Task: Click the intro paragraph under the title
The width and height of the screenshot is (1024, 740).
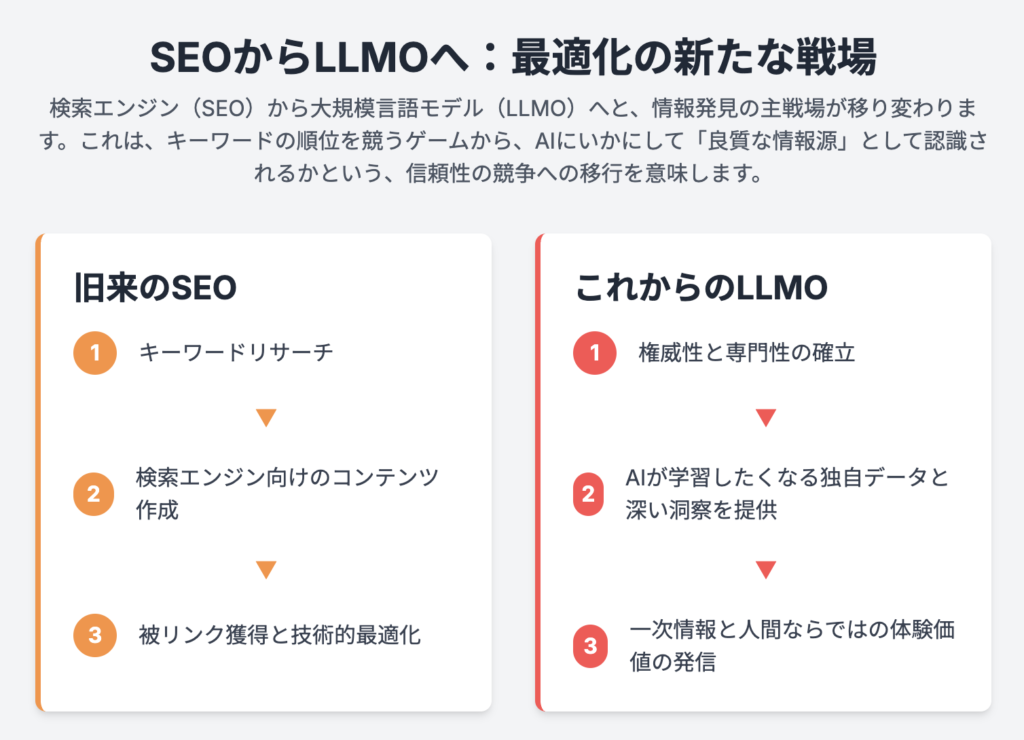Action: pos(512,141)
